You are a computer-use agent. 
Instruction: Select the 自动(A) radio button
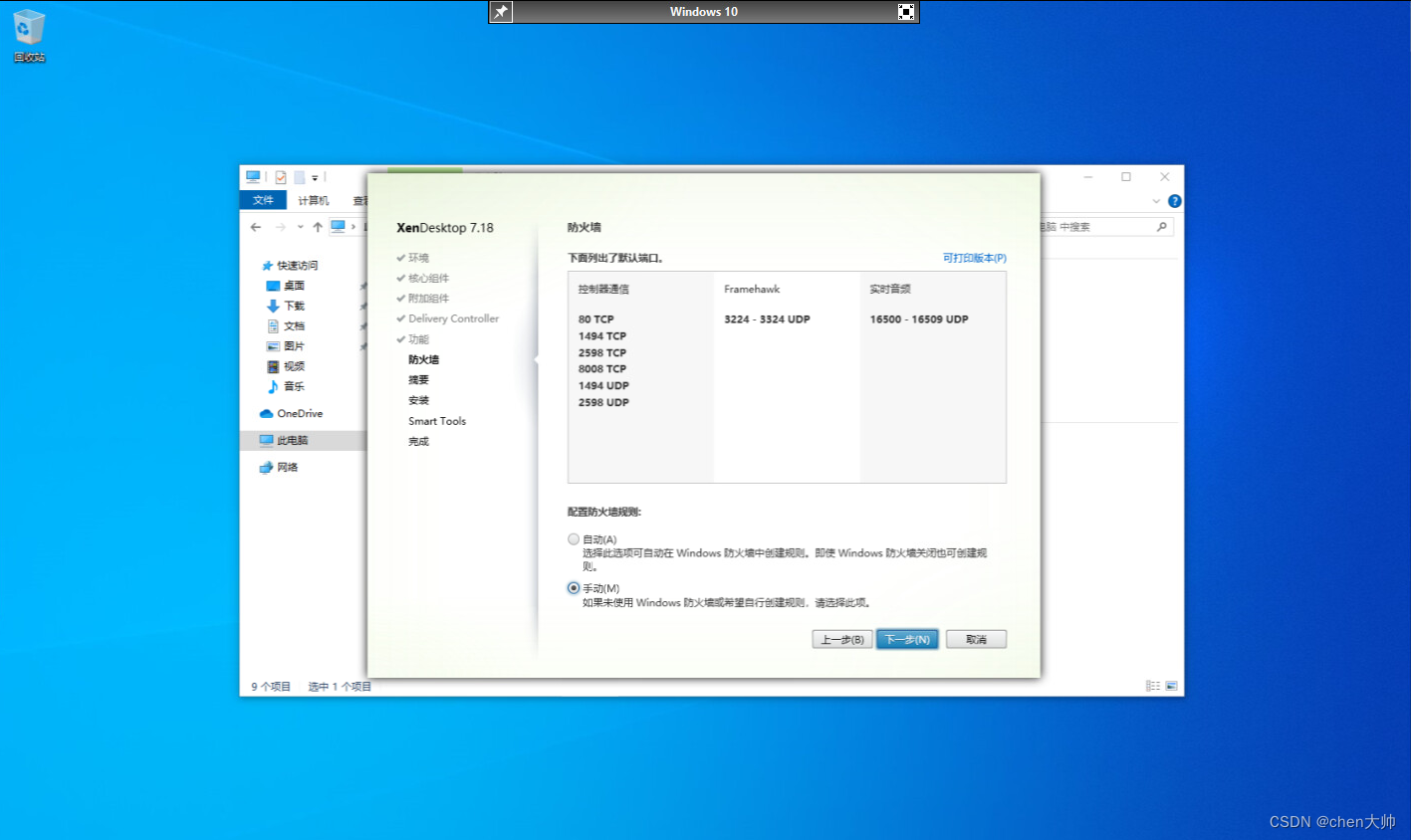tap(574, 539)
